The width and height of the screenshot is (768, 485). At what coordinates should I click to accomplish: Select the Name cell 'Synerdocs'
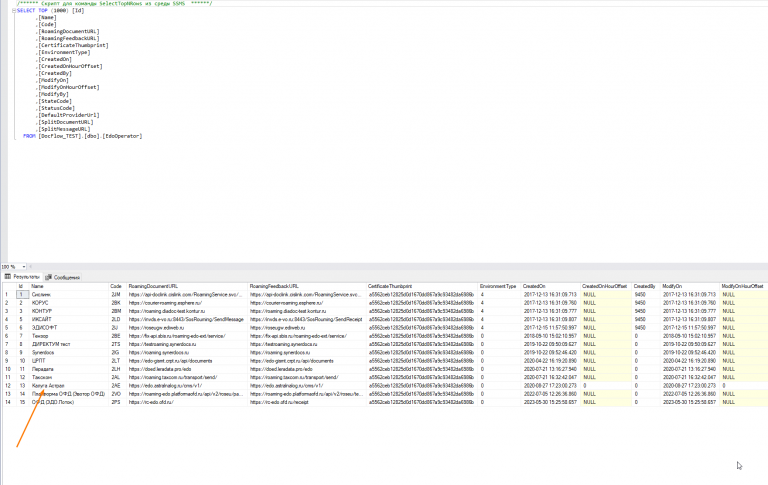point(69,353)
